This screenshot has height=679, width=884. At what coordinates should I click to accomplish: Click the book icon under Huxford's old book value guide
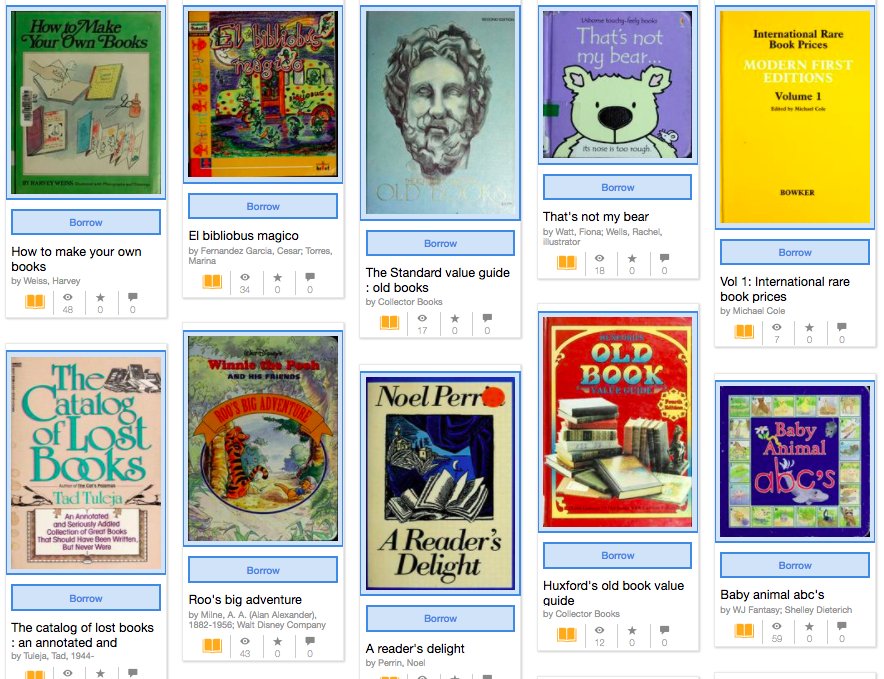[567, 634]
